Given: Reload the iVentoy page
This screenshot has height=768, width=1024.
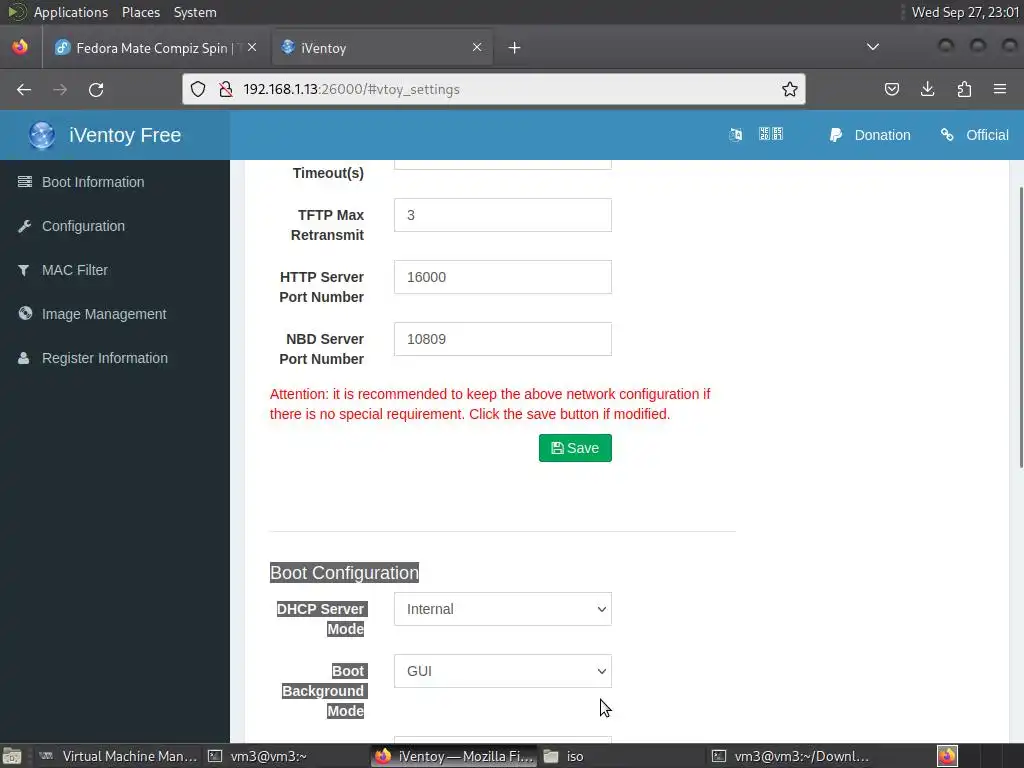Looking at the screenshot, I should (96, 89).
